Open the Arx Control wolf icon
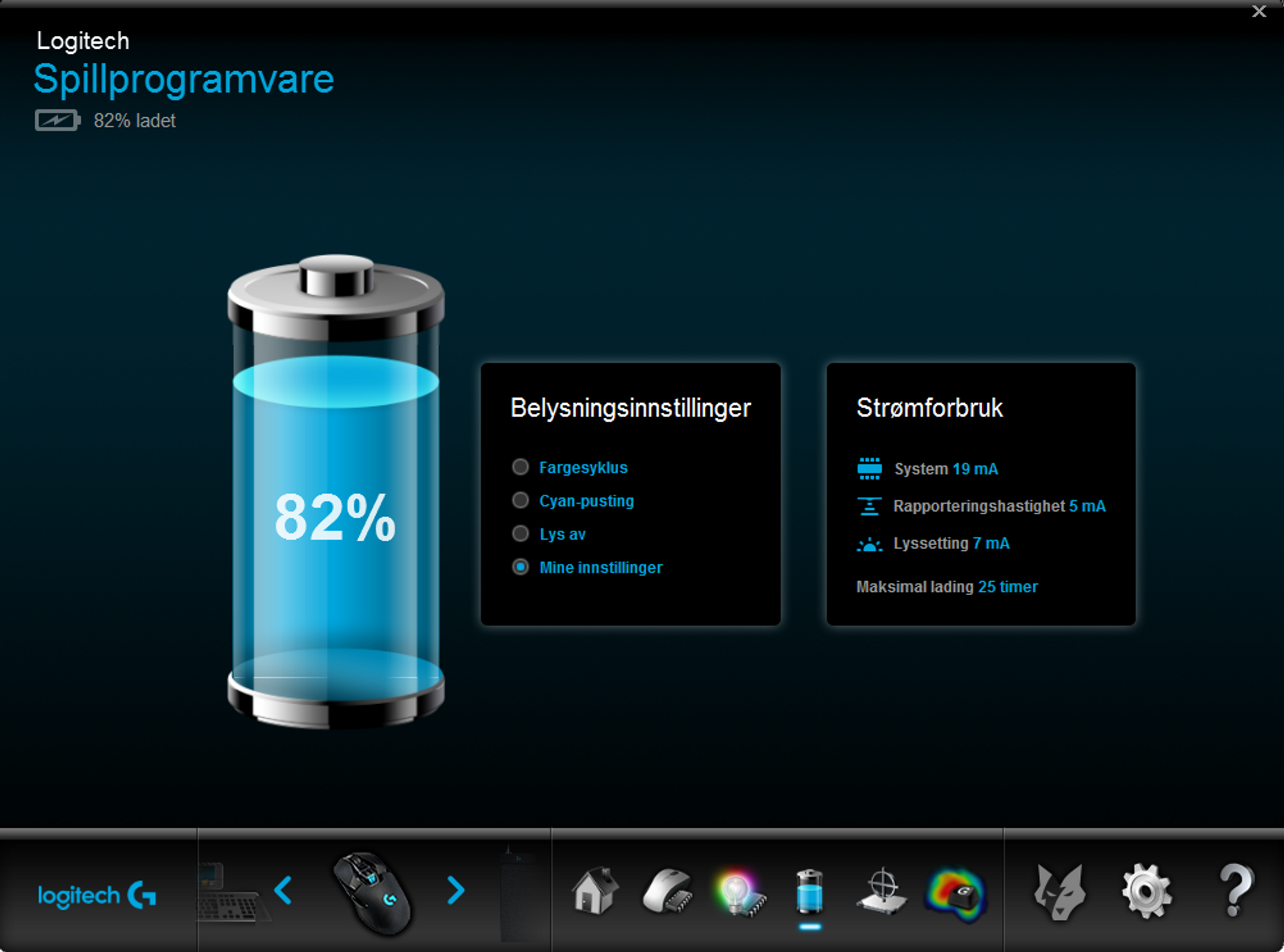Screen dimensions: 1284x952 (x=1059, y=892)
